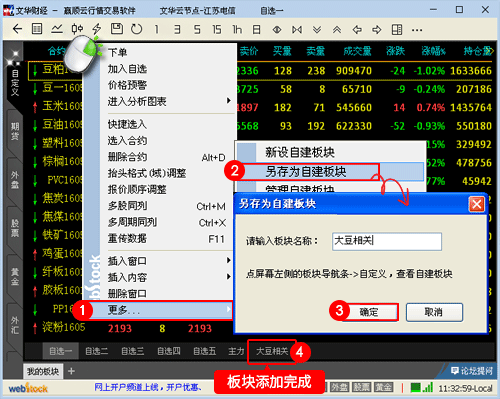Select the 5-minute period button
The image size is (500, 399).
[197, 30]
